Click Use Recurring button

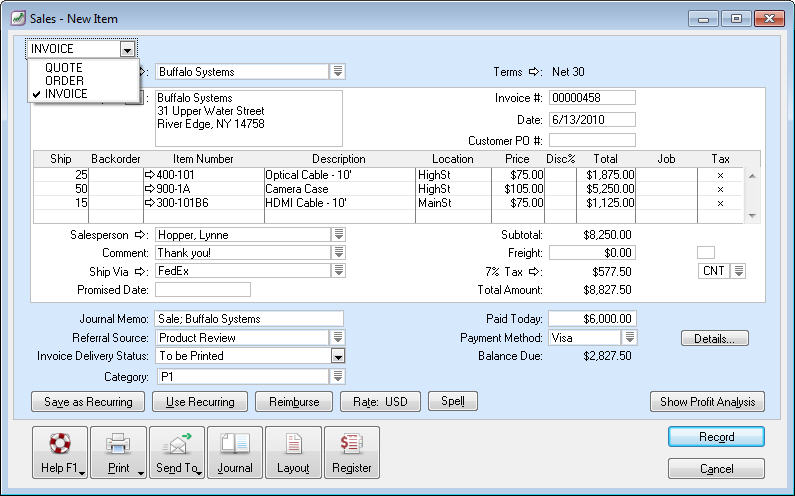click(x=200, y=402)
